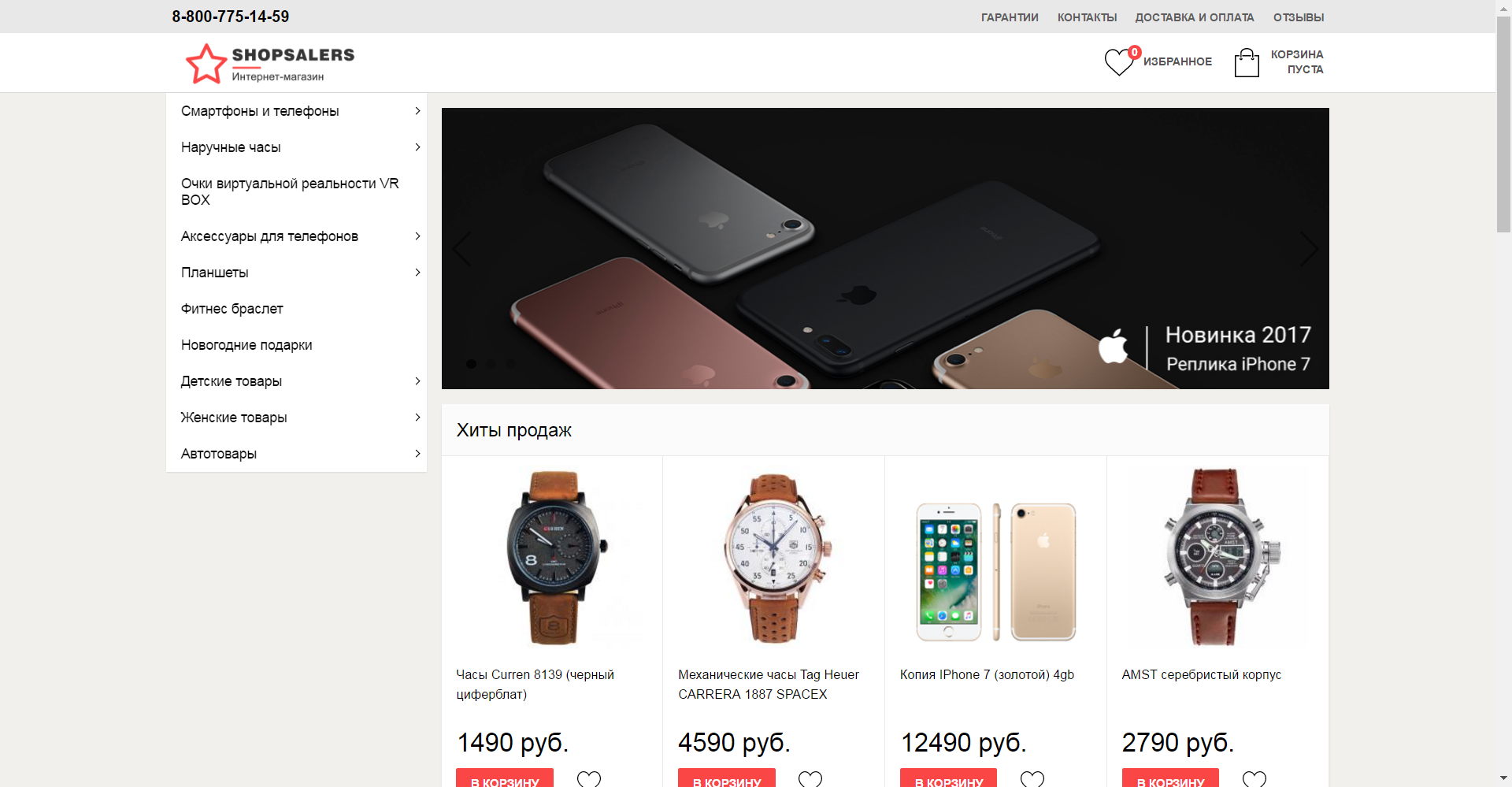Screen dimensions: 1512x787
Task: Open the Доставка и оплата menu item
Action: pyautogui.click(x=1195, y=17)
